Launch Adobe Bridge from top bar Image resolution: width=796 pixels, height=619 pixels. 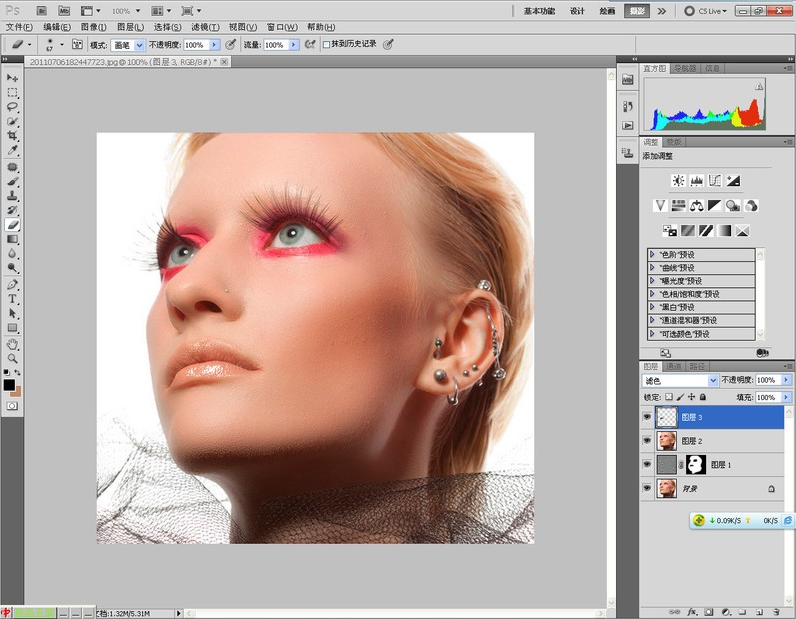point(40,10)
